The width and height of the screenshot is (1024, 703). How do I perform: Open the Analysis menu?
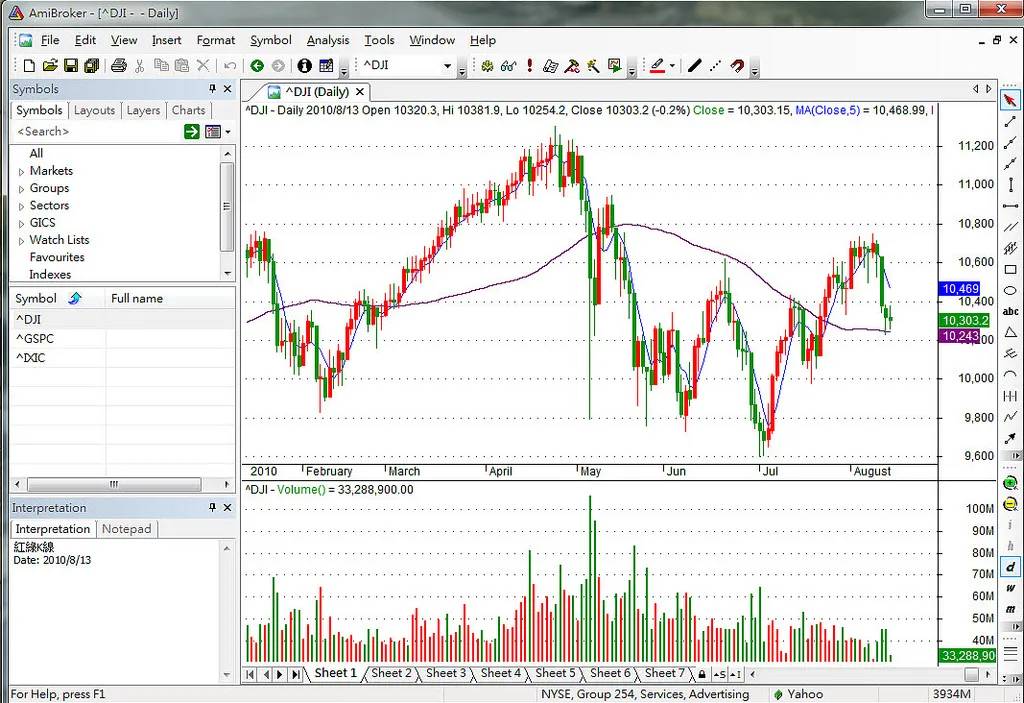[327, 40]
